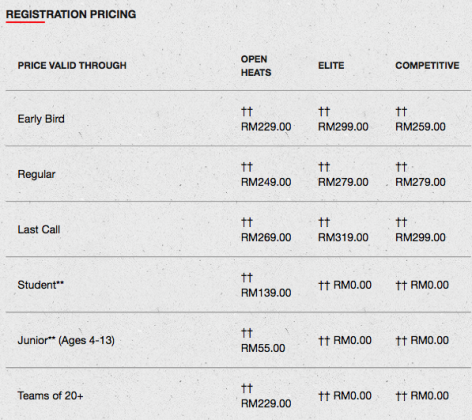
Task: Click Early Bird Elite price RM299.00
Action: click(343, 127)
